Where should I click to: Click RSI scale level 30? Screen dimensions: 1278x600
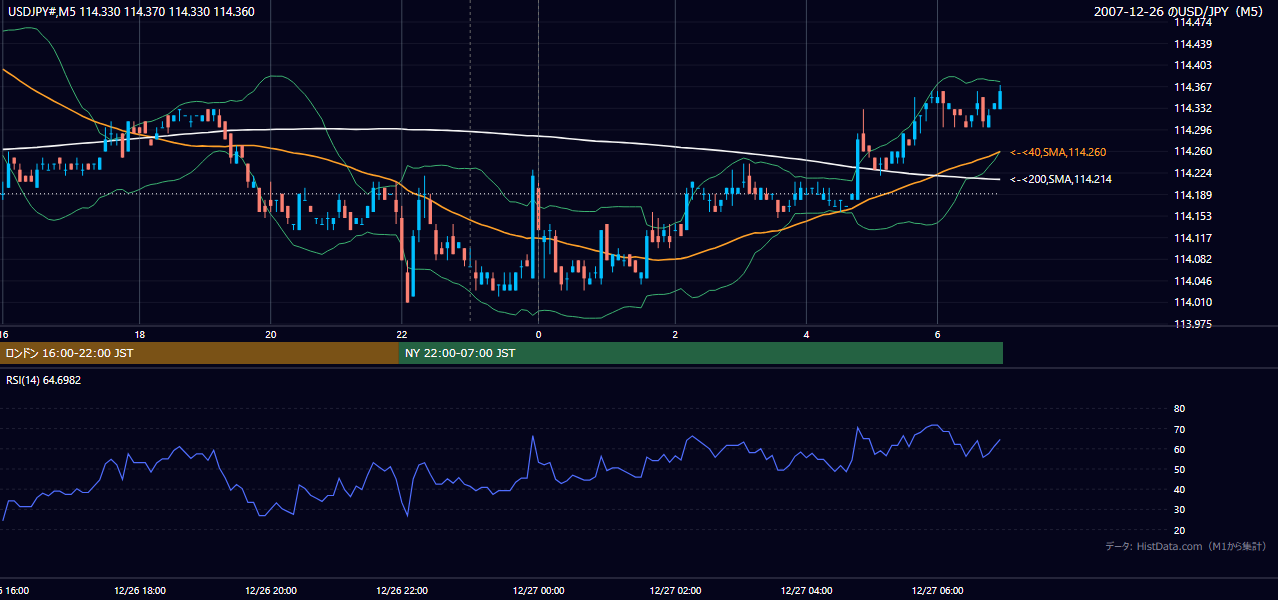coord(1179,510)
